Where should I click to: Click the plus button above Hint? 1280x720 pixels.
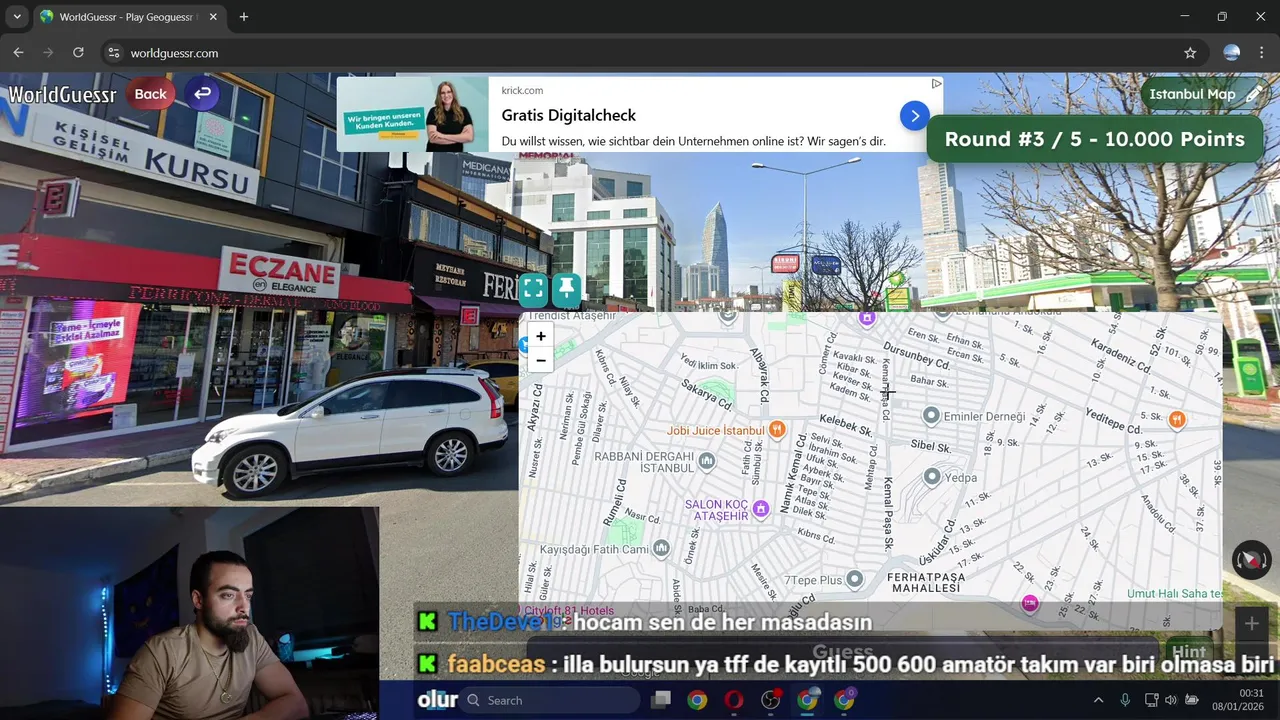tap(1251, 624)
